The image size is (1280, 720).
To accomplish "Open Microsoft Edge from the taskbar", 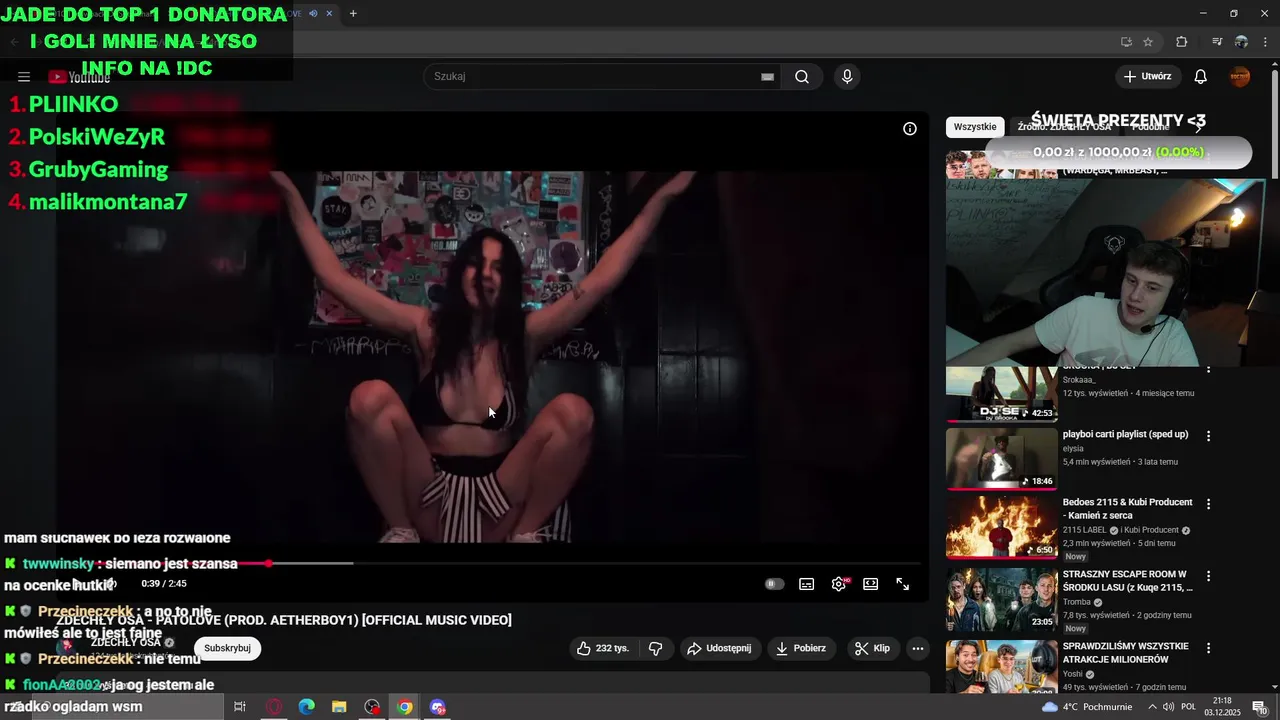I will [x=307, y=707].
